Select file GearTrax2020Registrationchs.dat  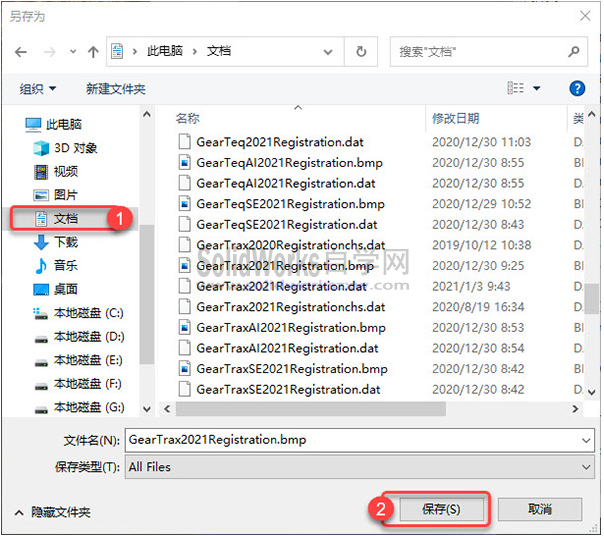(290, 245)
